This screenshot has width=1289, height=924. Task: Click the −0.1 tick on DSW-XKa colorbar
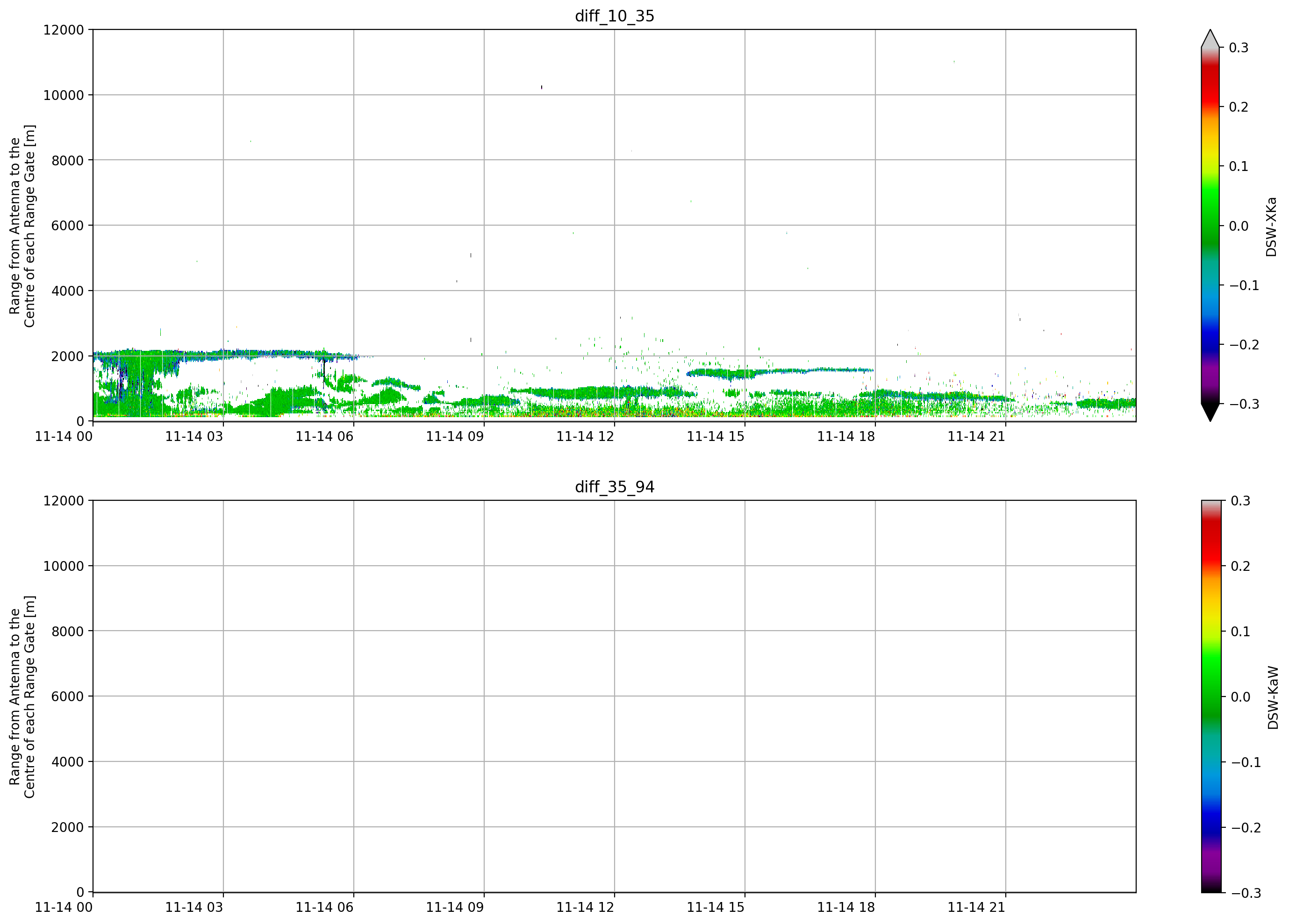(1244, 285)
